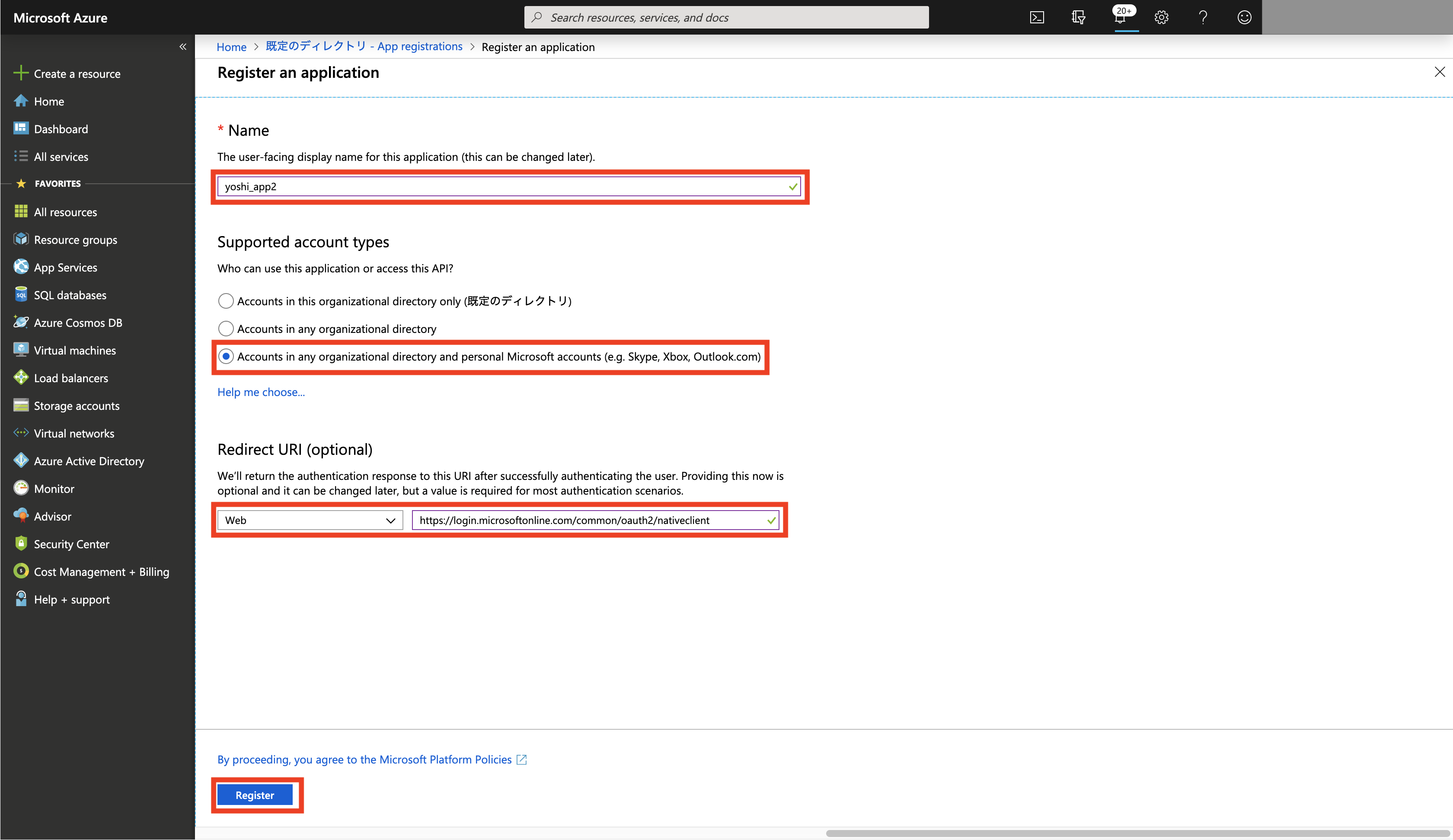
Task: Click the SQL databases icon
Action: 21,294
